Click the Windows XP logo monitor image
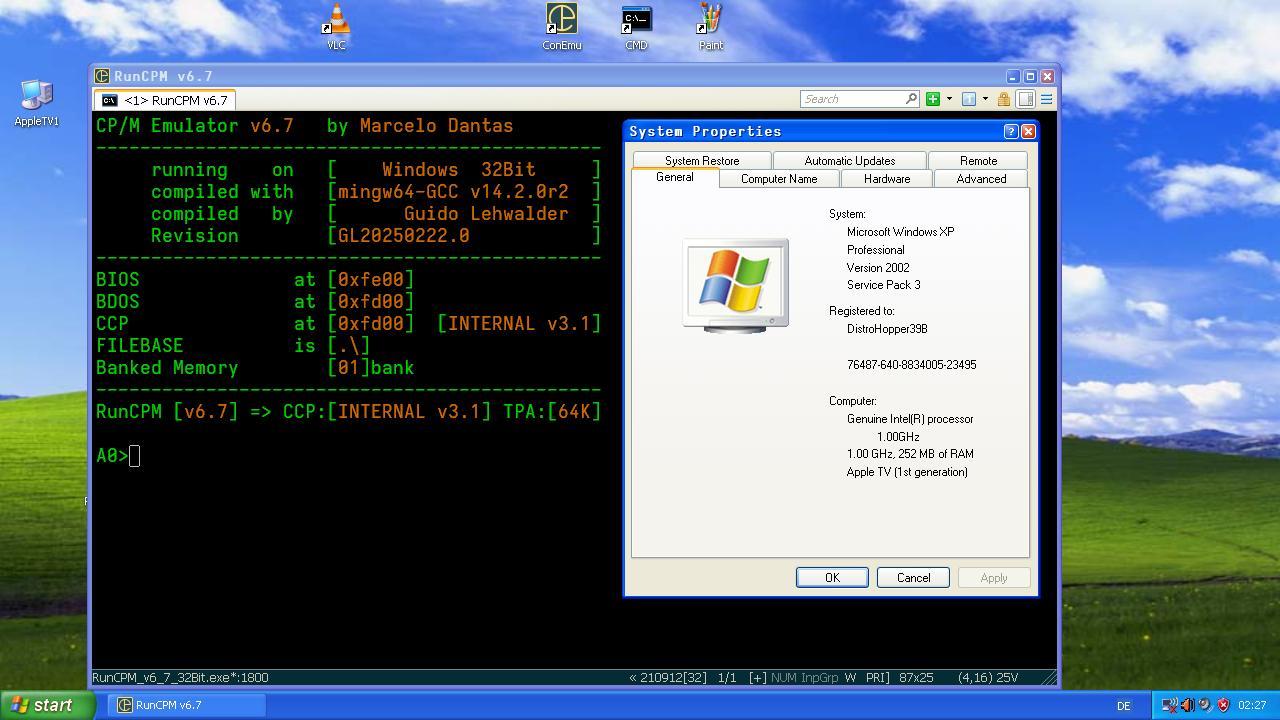This screenshot has width=1280, height=720. tap(735, 284)
